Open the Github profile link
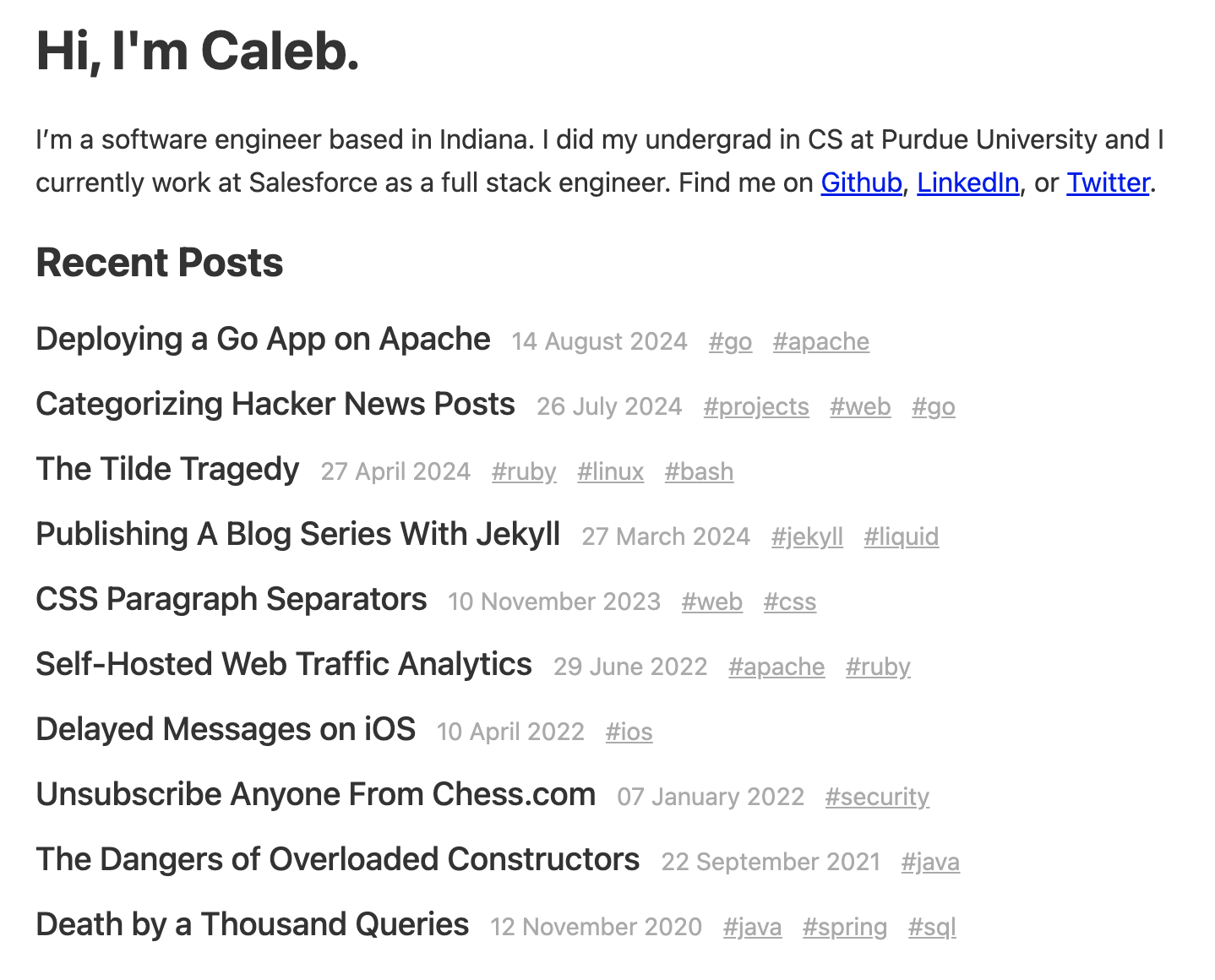 861,182
